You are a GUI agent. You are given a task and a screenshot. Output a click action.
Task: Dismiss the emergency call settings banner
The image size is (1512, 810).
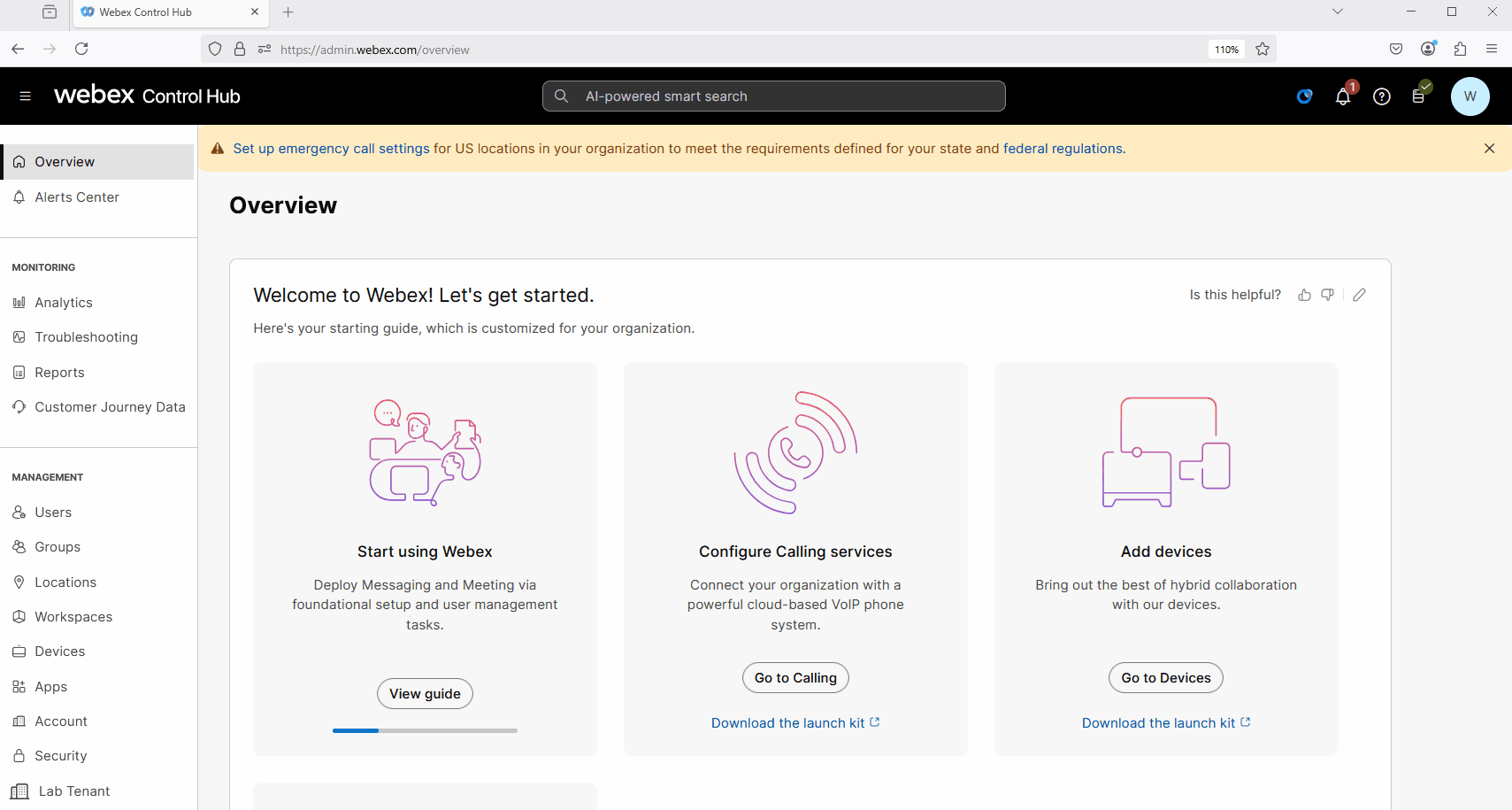pos(1489,149)
